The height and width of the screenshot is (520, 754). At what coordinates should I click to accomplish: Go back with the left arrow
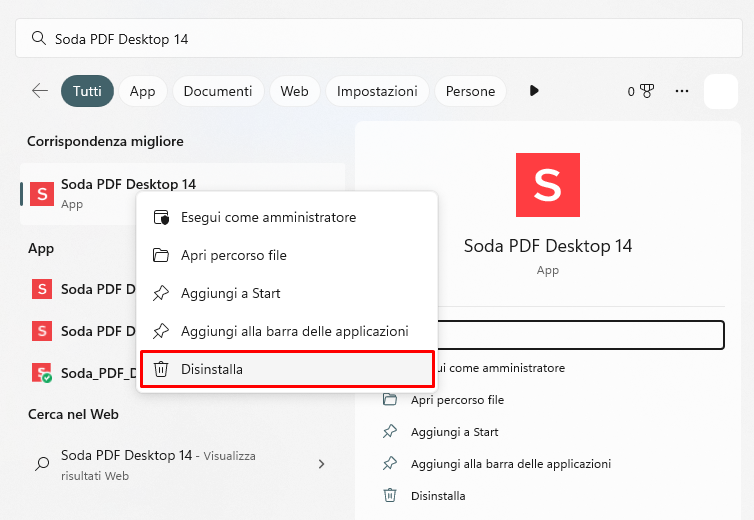pos(40,91)
